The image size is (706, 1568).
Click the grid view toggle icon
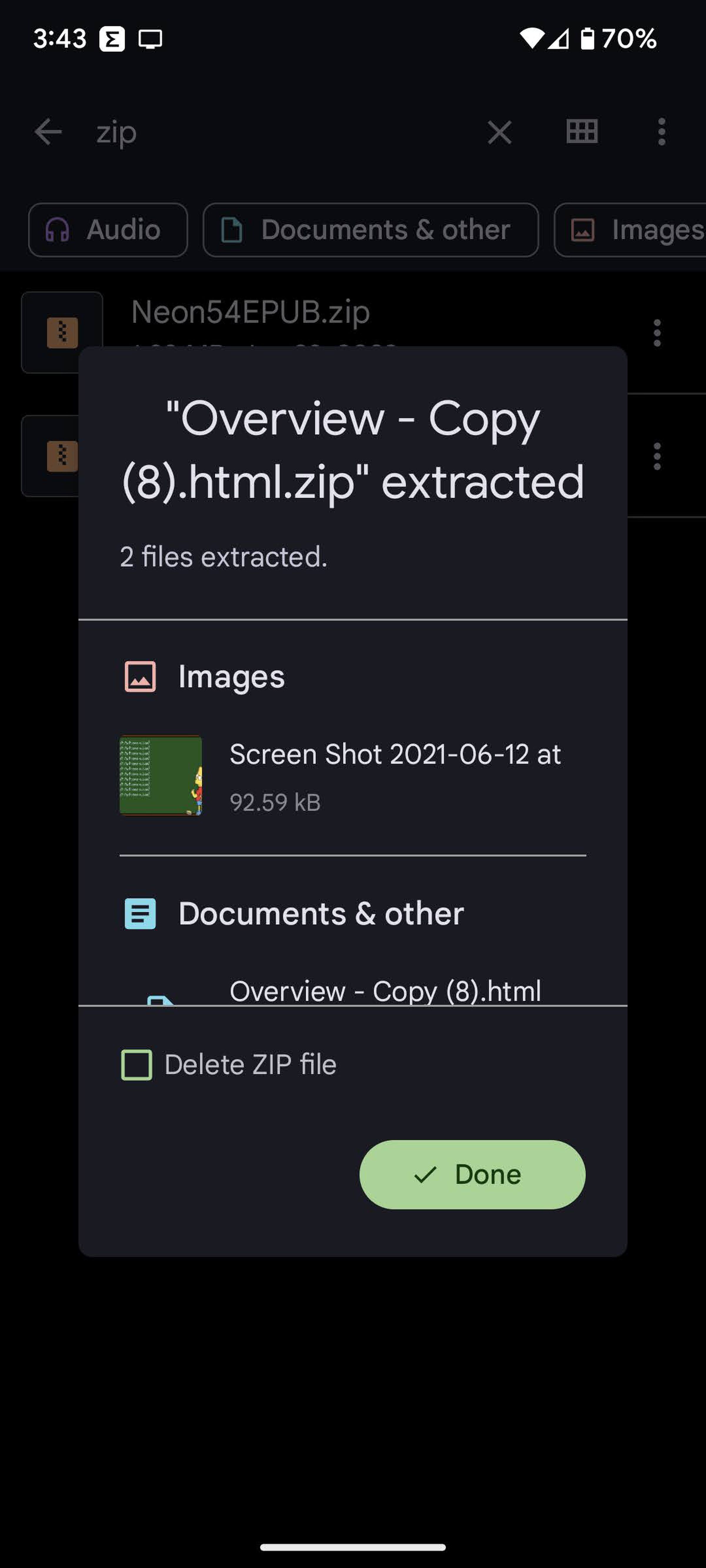click(581, 131)
